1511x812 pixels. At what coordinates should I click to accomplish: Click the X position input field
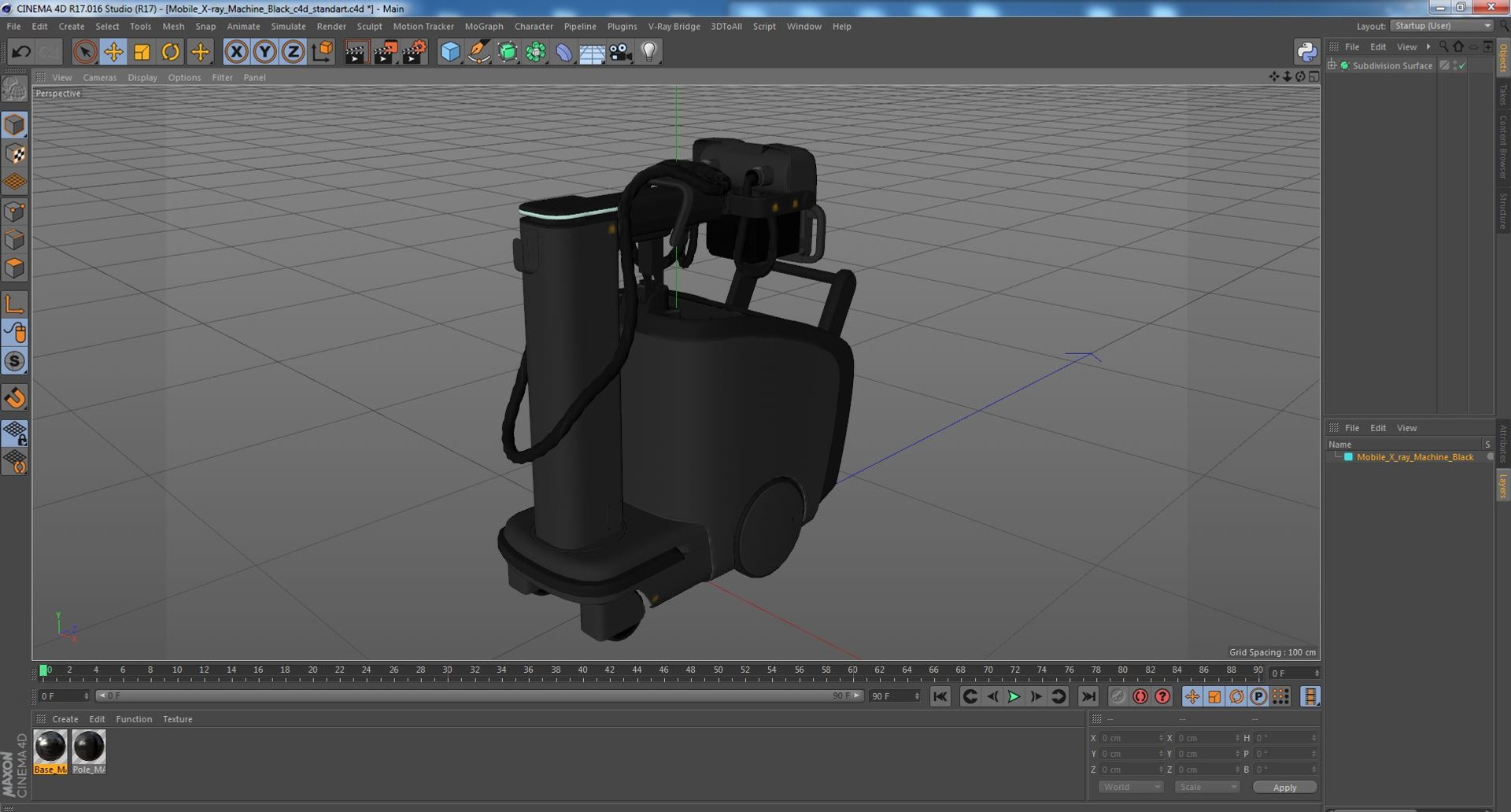[1130, 738]
